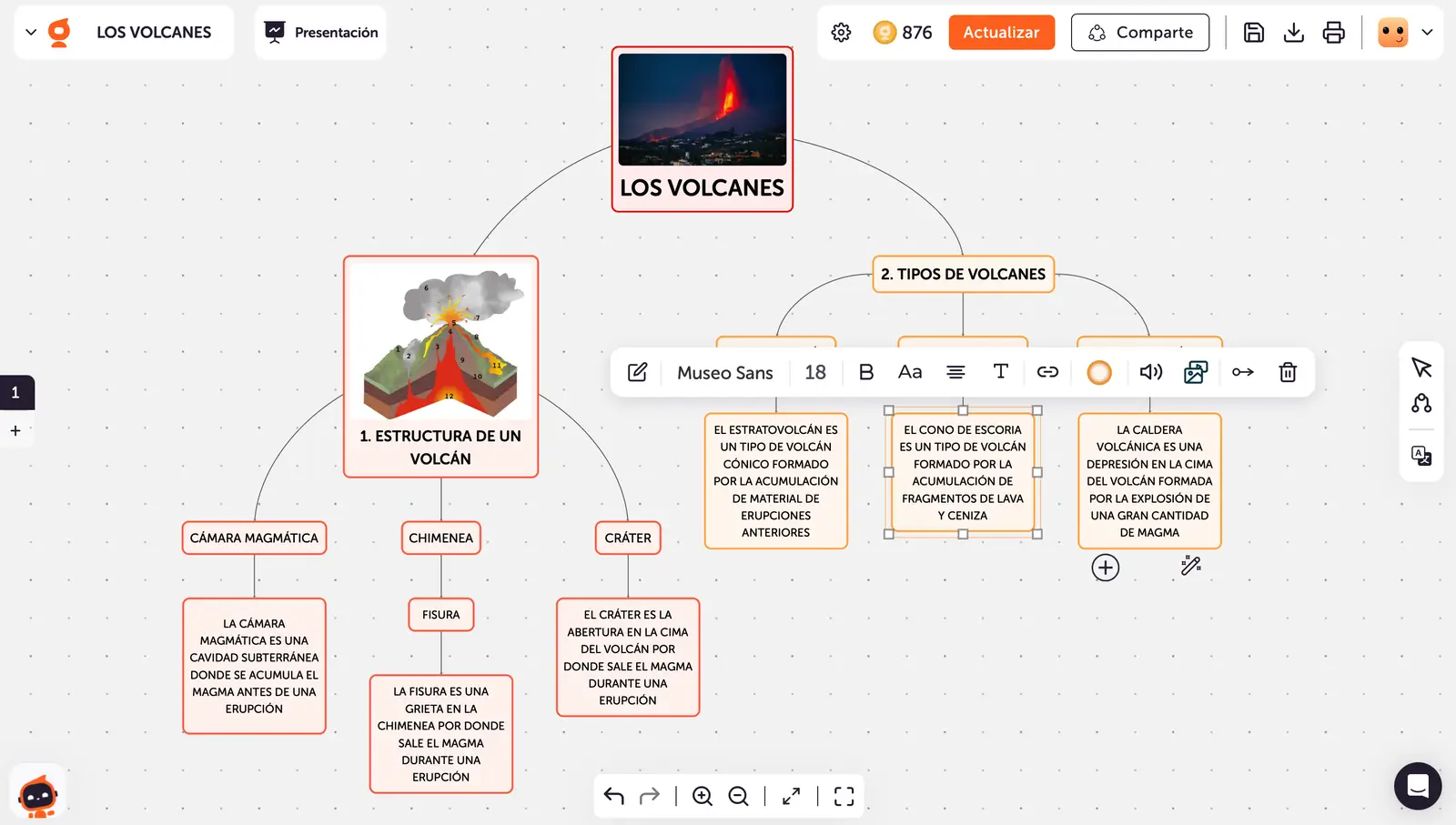Open the Museo Sans font dropdown
The image size is (1456, 825).
point(724,372)
